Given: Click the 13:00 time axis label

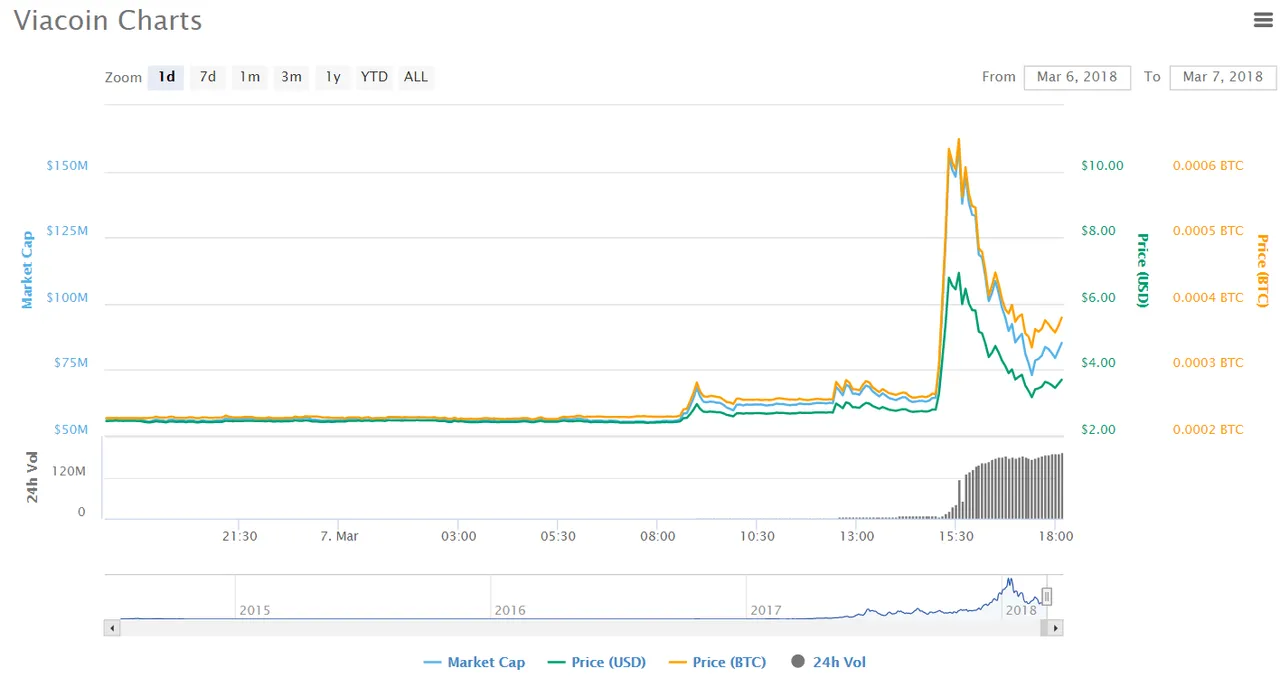Looking at the screenshot, I should coord(856,536).
